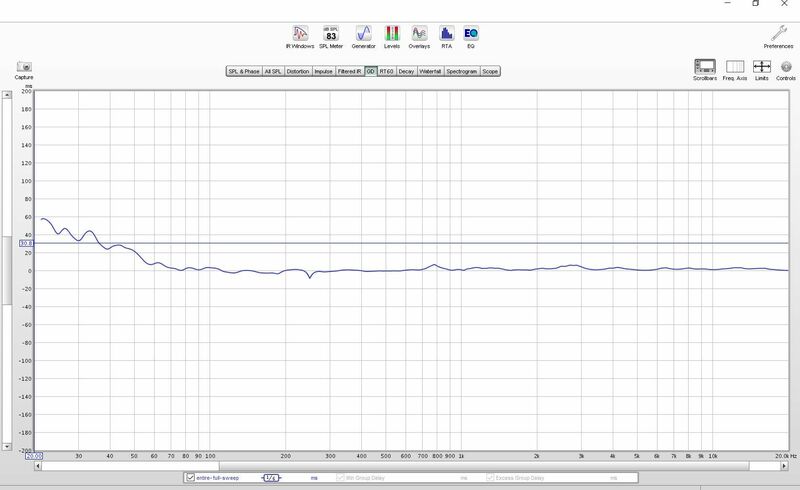Viewport: 800px width, 490px height.
Task: Switch to Scope tab
Action: (x=490, y=71)
